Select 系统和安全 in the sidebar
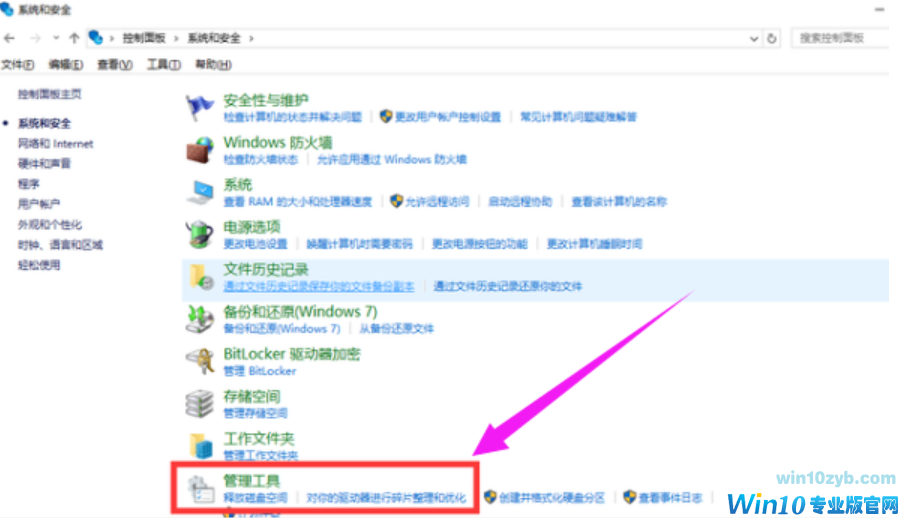Viewport: 904px width, 518px height. point(44,123)
